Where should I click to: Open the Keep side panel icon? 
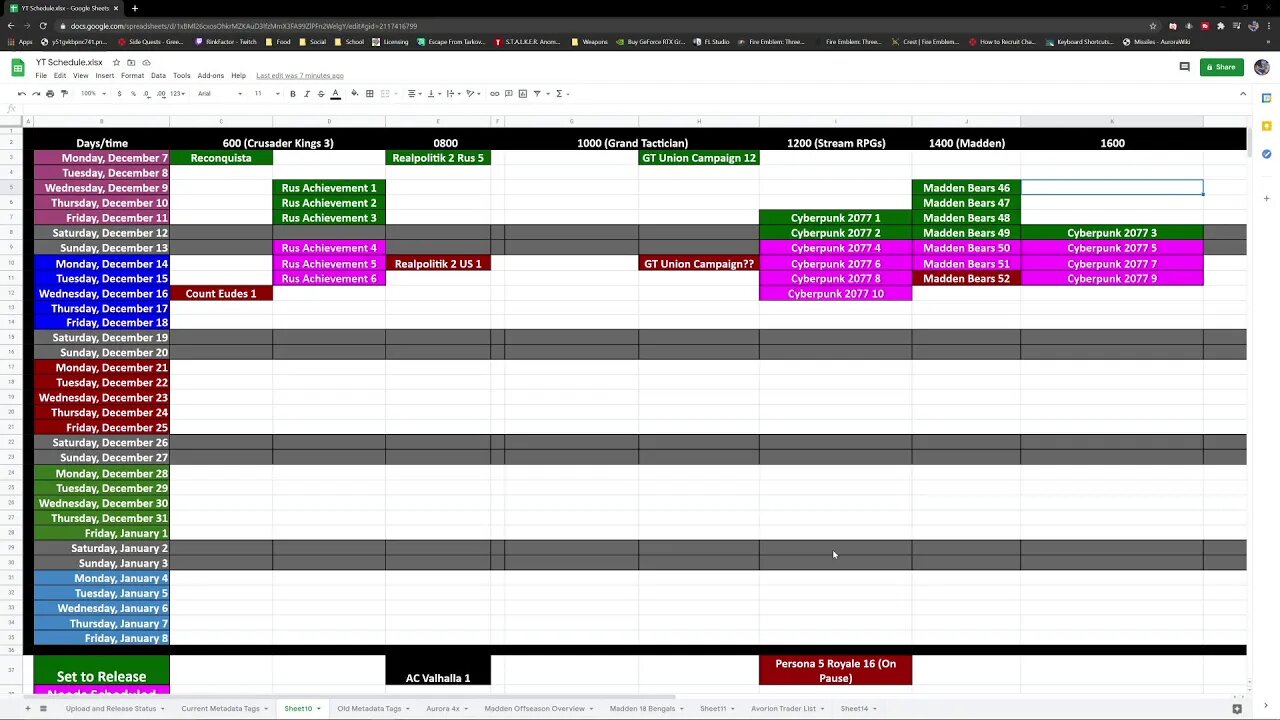pos(1266,126)
